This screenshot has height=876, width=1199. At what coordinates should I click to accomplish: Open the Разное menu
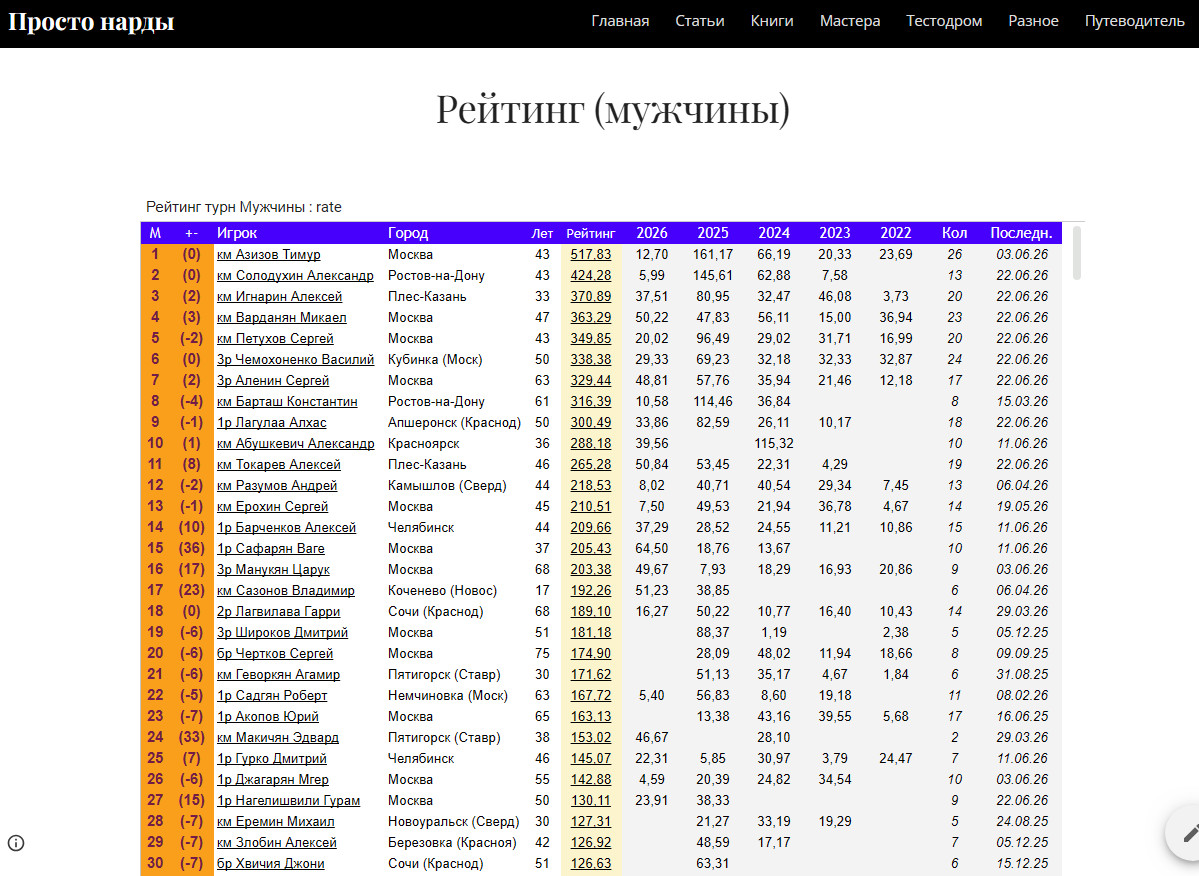1033,21
